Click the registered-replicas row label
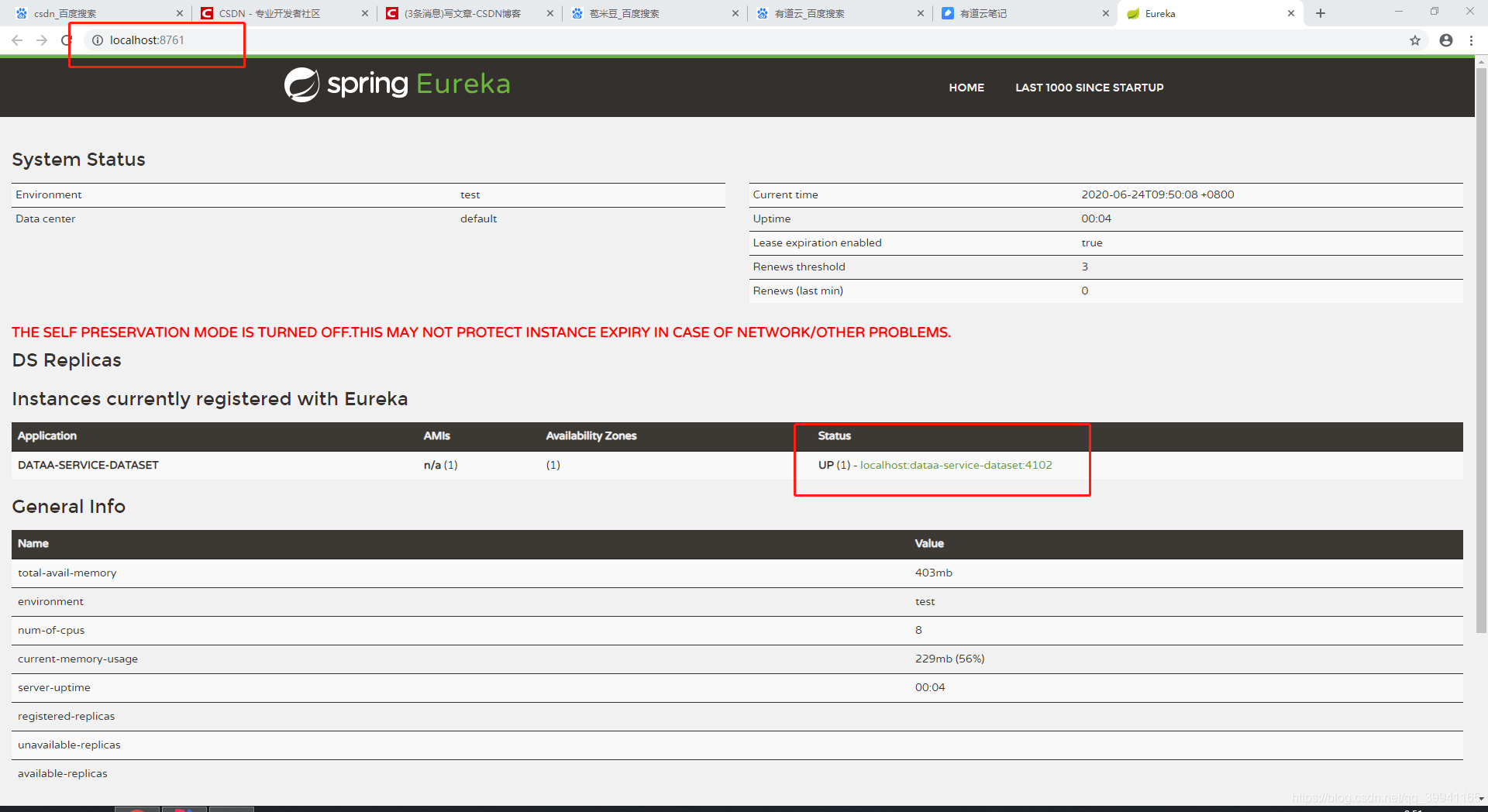The image size is (1488, 812). point(67,716)
